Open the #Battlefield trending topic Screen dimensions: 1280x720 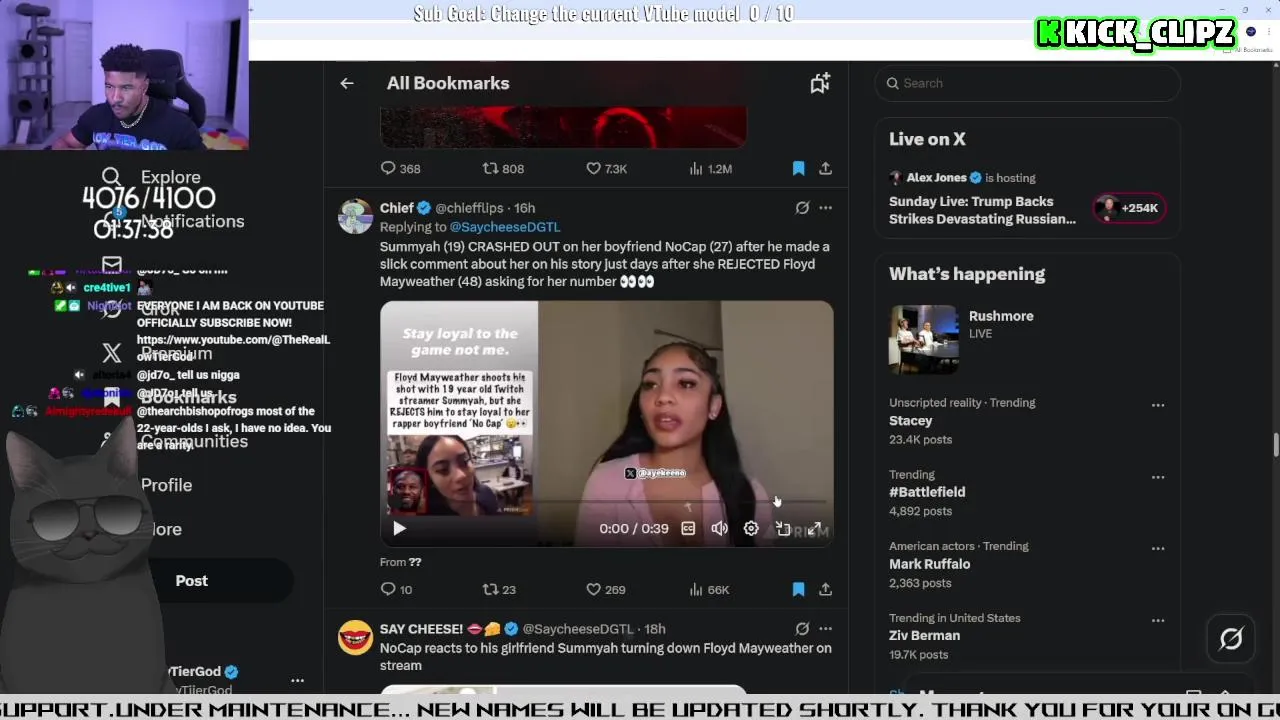(x=927, y=492)
